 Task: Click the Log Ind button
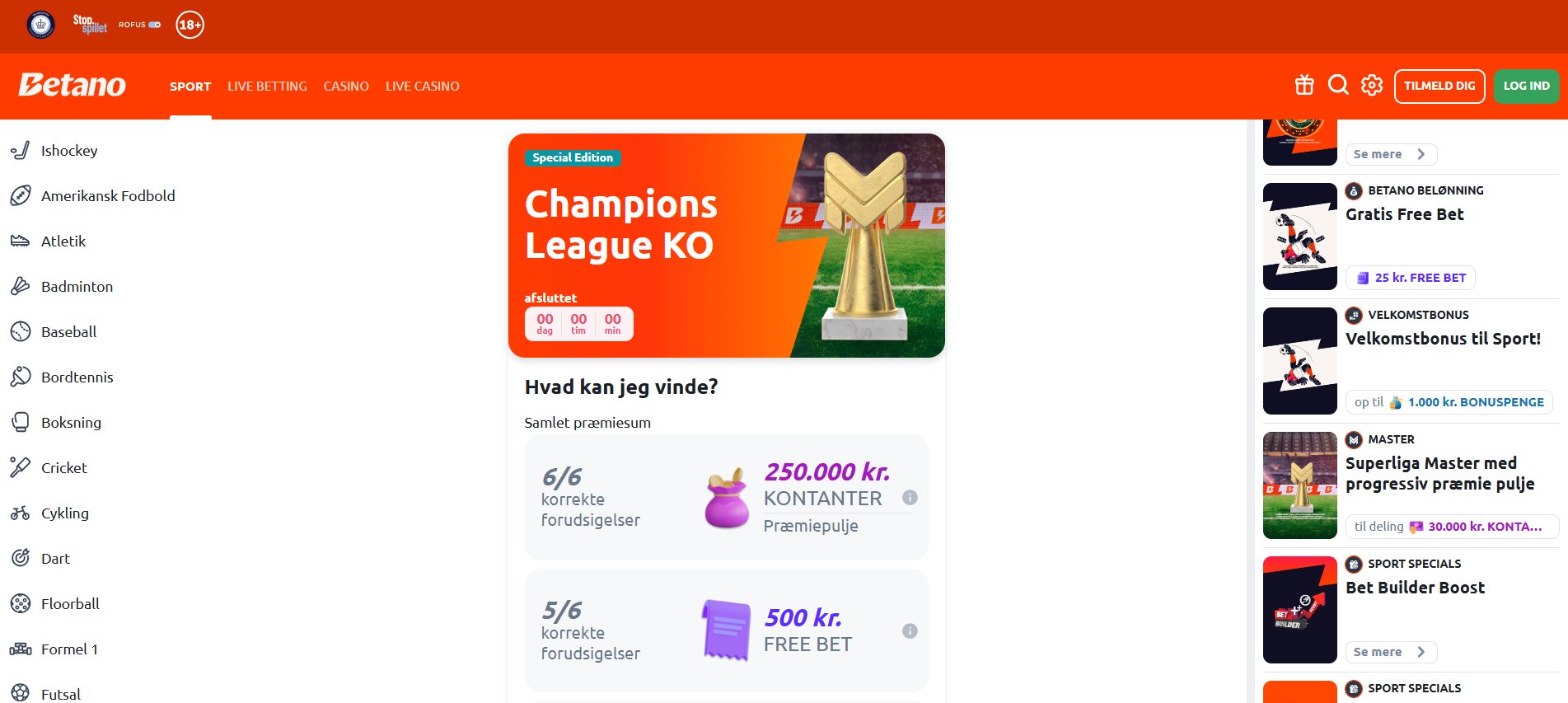point(1526,86)
